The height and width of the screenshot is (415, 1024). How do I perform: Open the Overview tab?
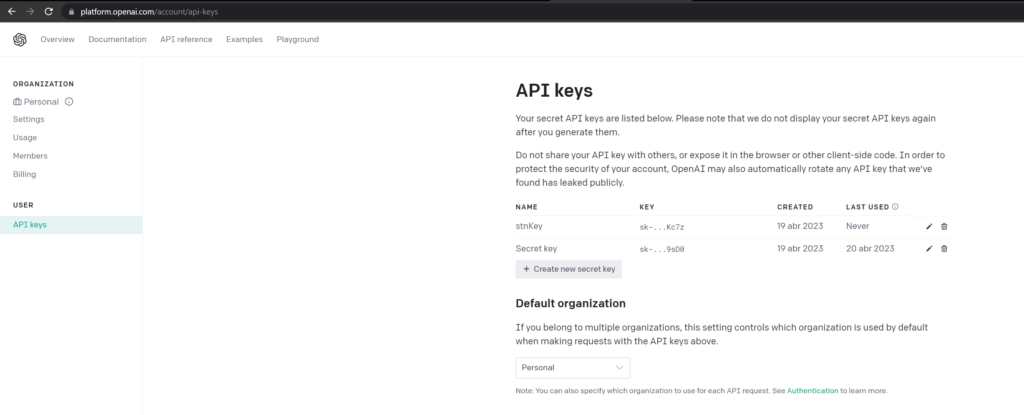tap(57, 39)
